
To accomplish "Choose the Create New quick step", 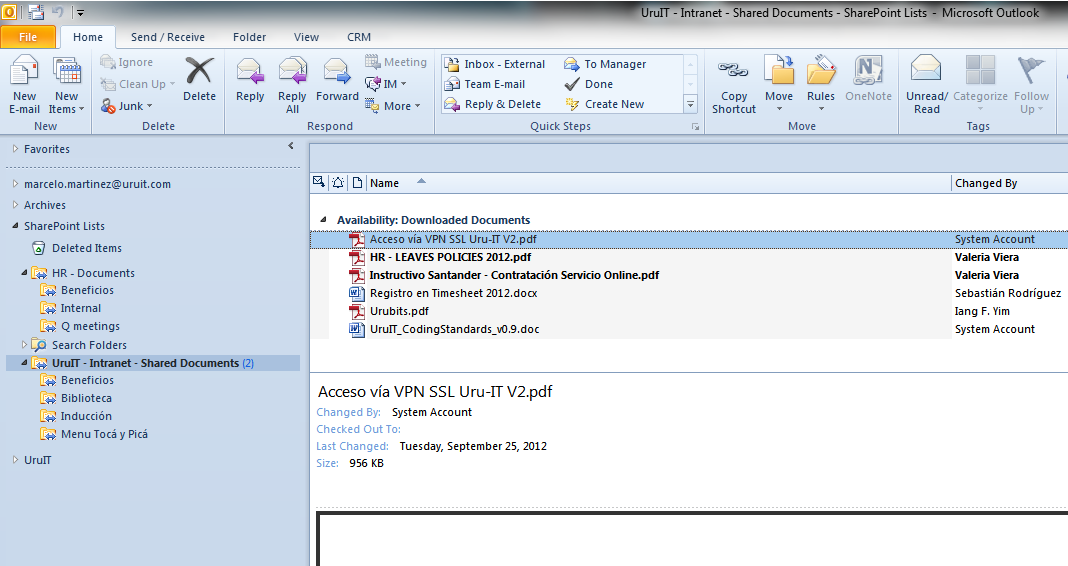I will (604, 104).
